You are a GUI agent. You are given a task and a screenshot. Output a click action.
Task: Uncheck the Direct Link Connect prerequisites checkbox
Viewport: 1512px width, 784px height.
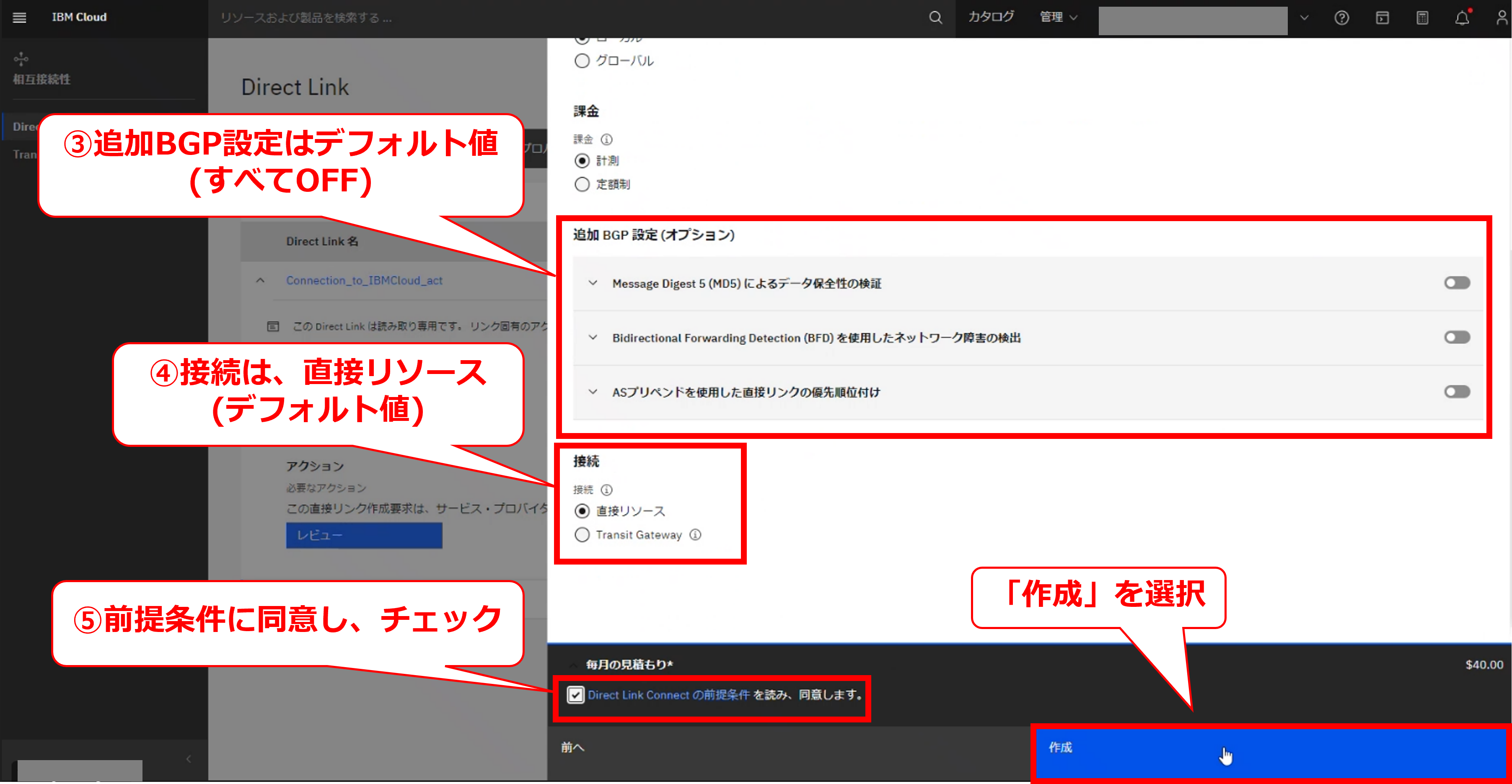click(575, 695)
